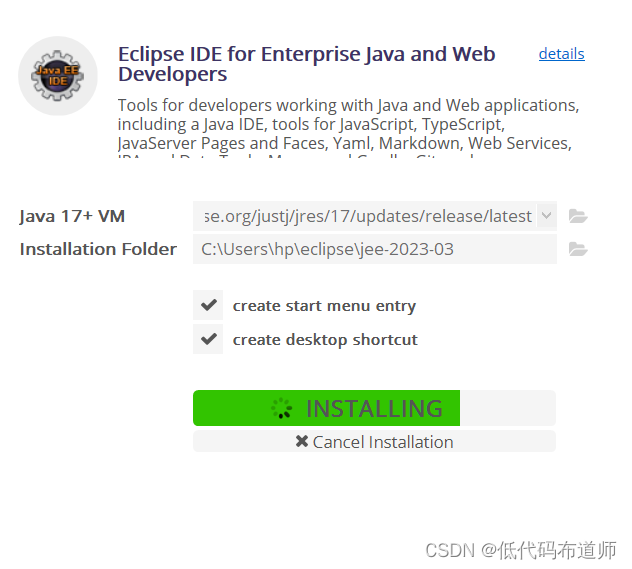The width and height of the screenshot is (632, 569).
Task: Click the Java EE IDE gear logo
Action: [x=58, y=76]
